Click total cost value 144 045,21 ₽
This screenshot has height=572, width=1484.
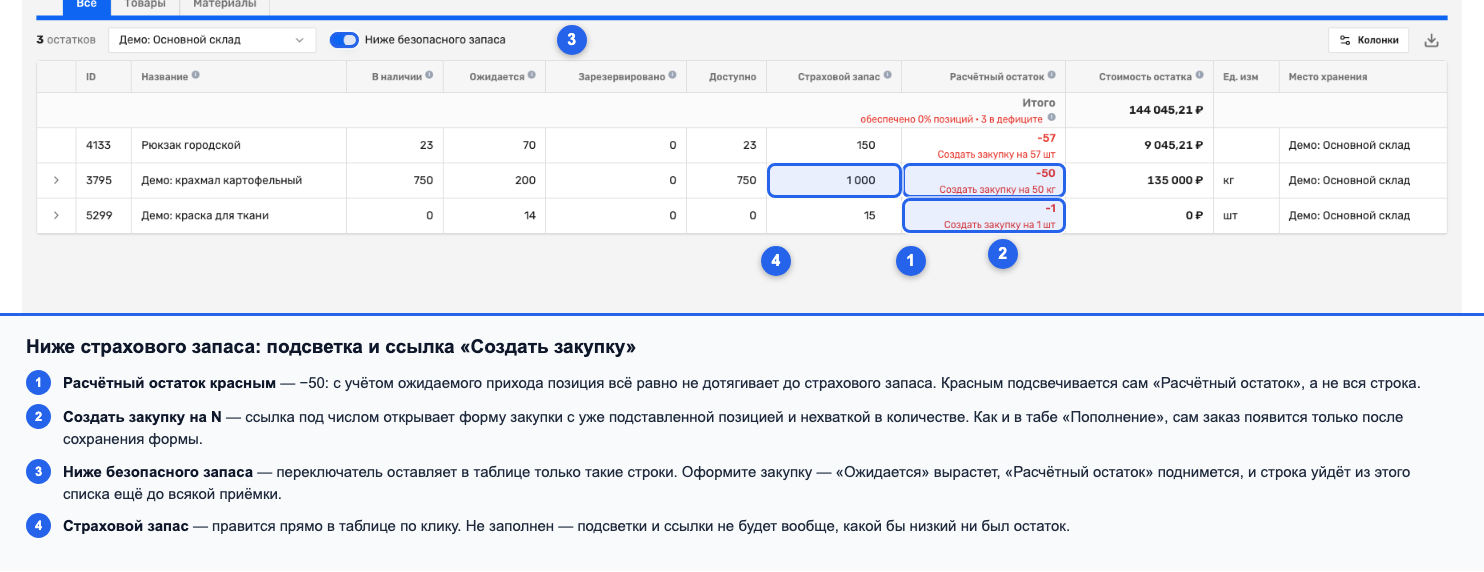coord(1165,110)
